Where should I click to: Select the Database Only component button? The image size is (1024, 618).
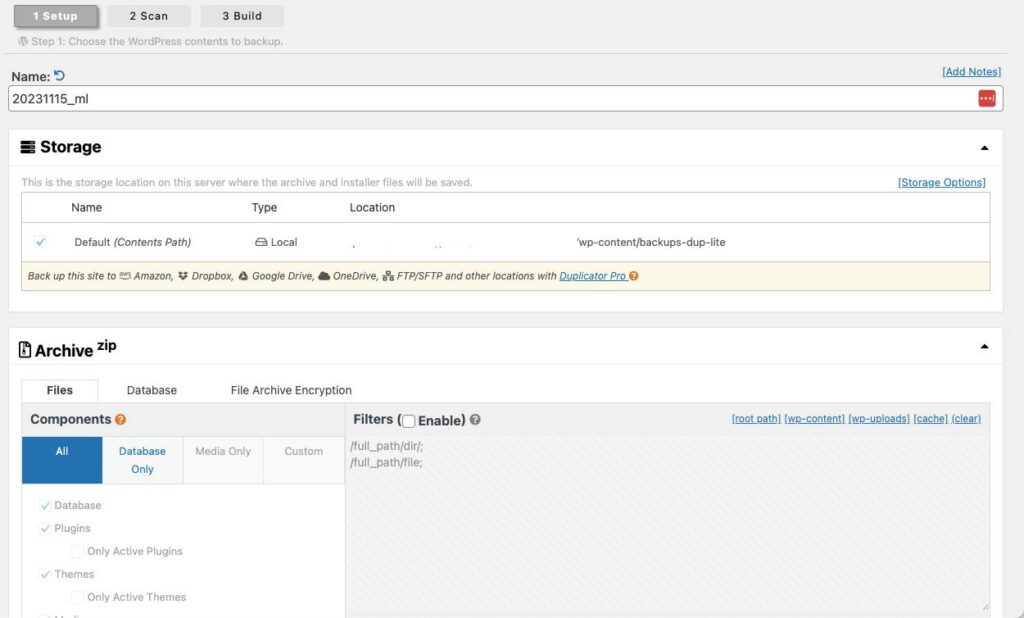(x=142, y=460)
